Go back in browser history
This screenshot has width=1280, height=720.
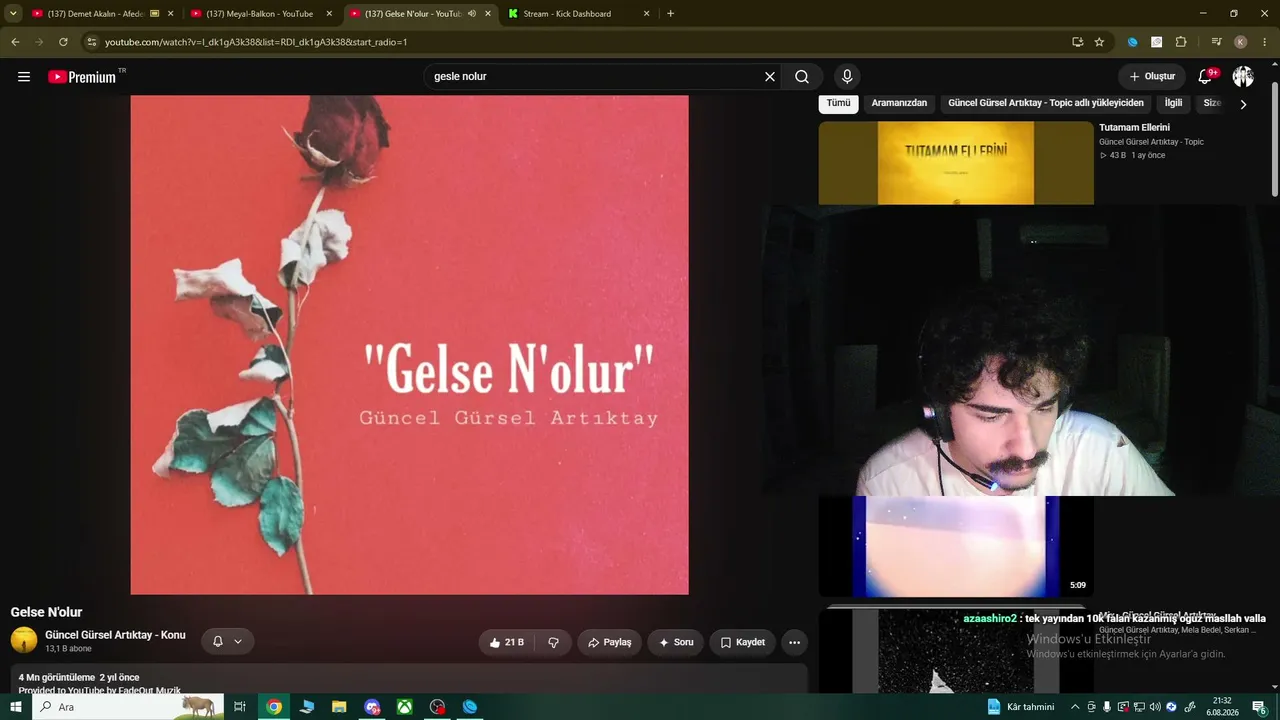15,42
